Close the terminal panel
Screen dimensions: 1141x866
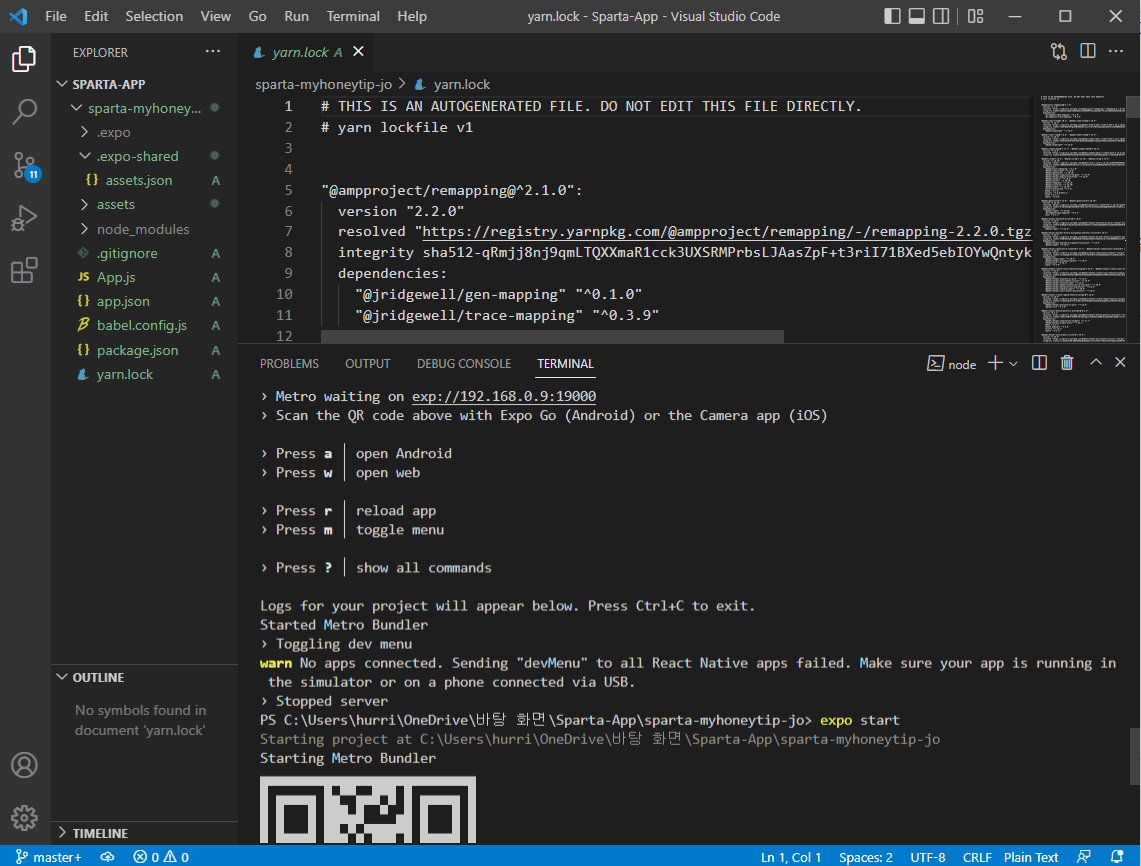tap(1121, 362)
